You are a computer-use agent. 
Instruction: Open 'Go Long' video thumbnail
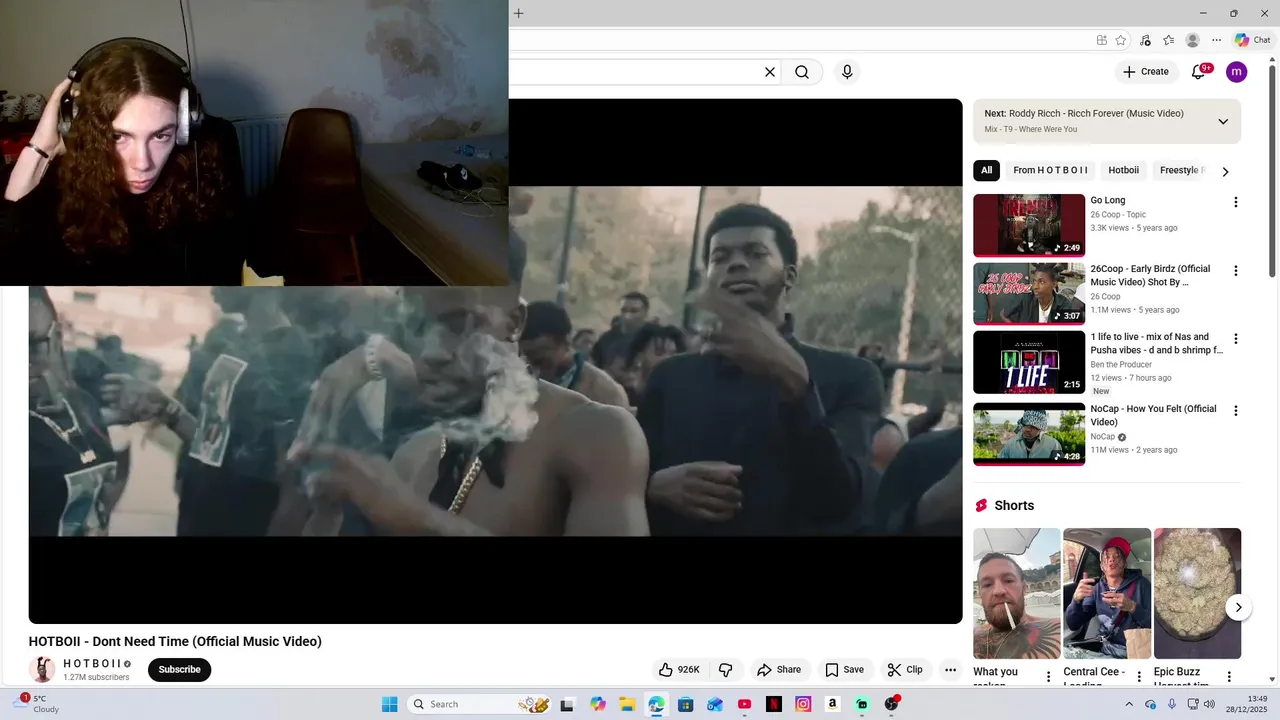(1029, 225)
